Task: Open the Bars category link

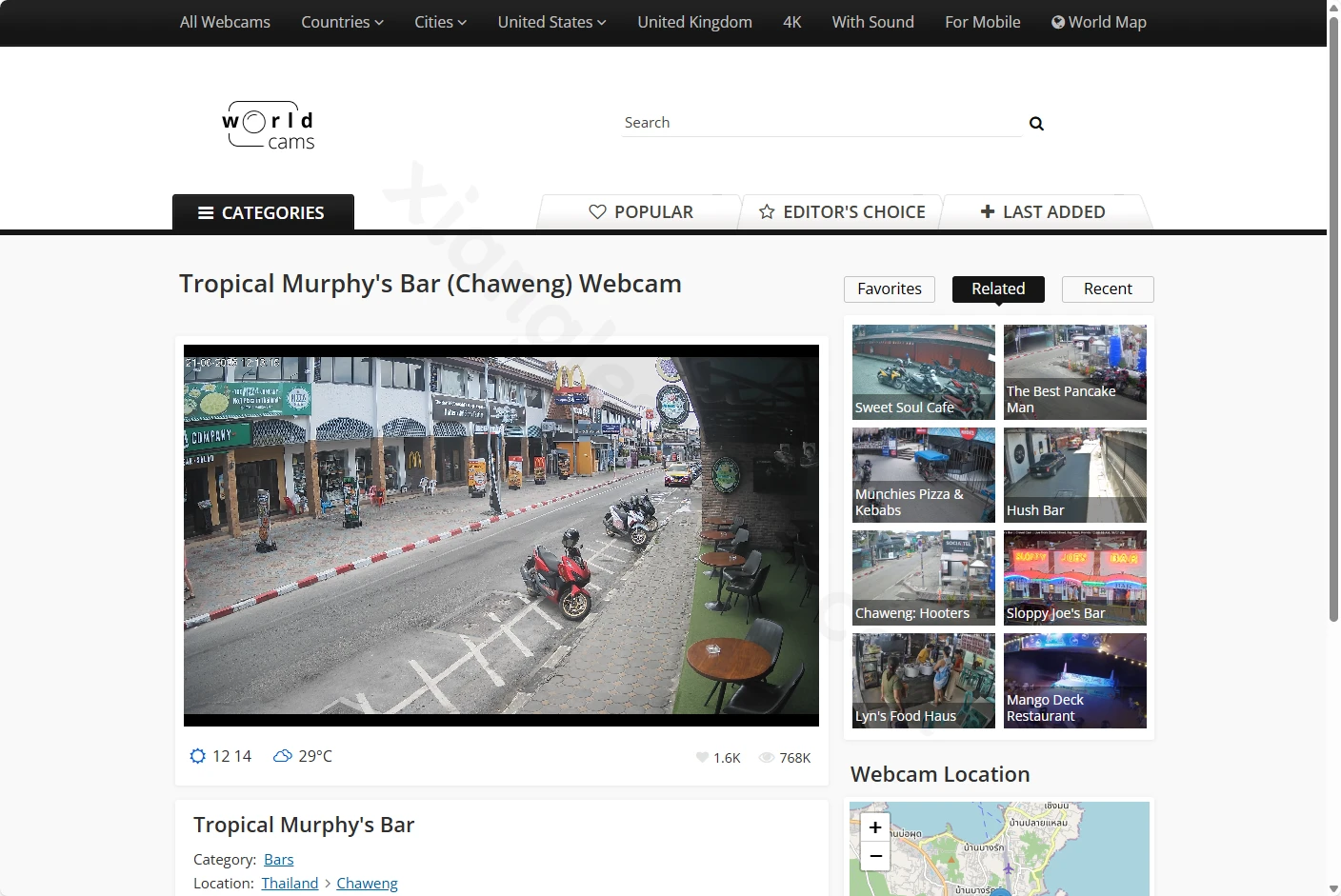Action: click(278, 860)
